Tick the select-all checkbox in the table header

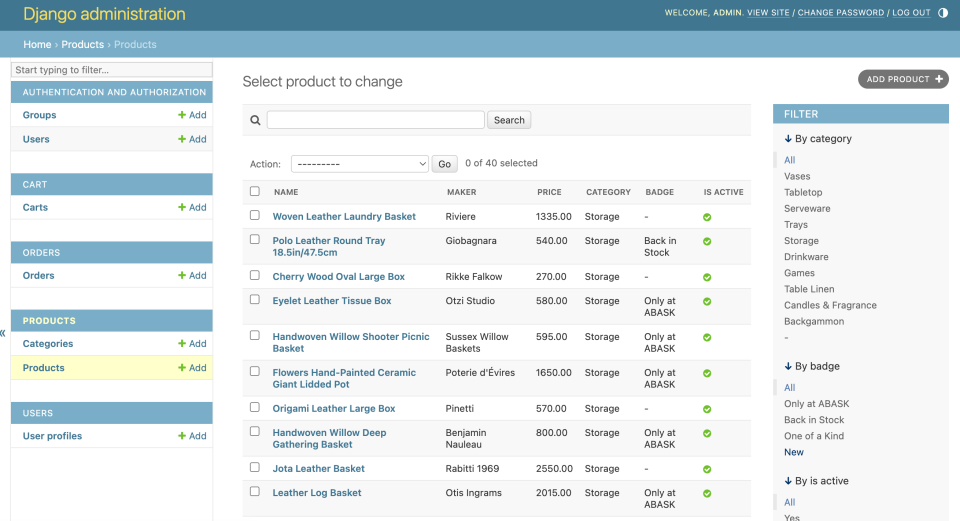click(255, 191)
